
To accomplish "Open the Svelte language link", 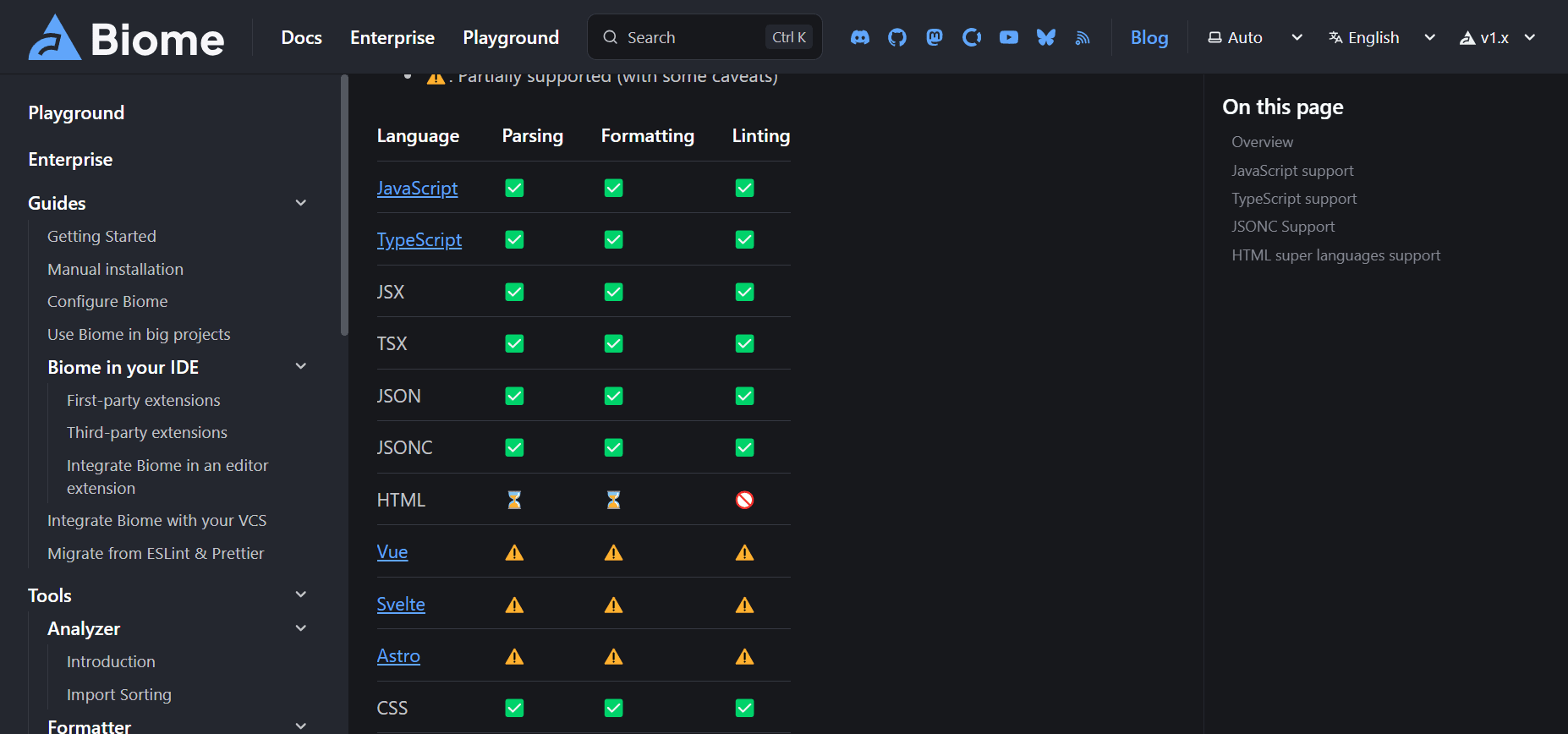I will 401,604.
